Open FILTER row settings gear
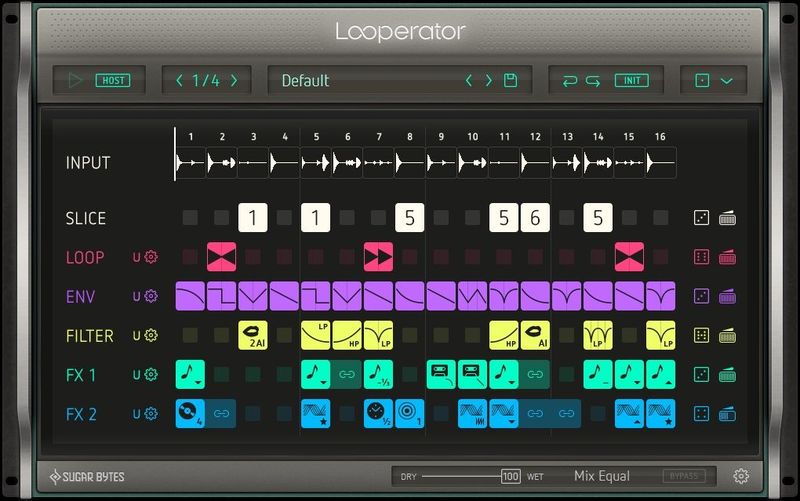The height and width of the screenshot is (501, 800). tap(151, 335)
